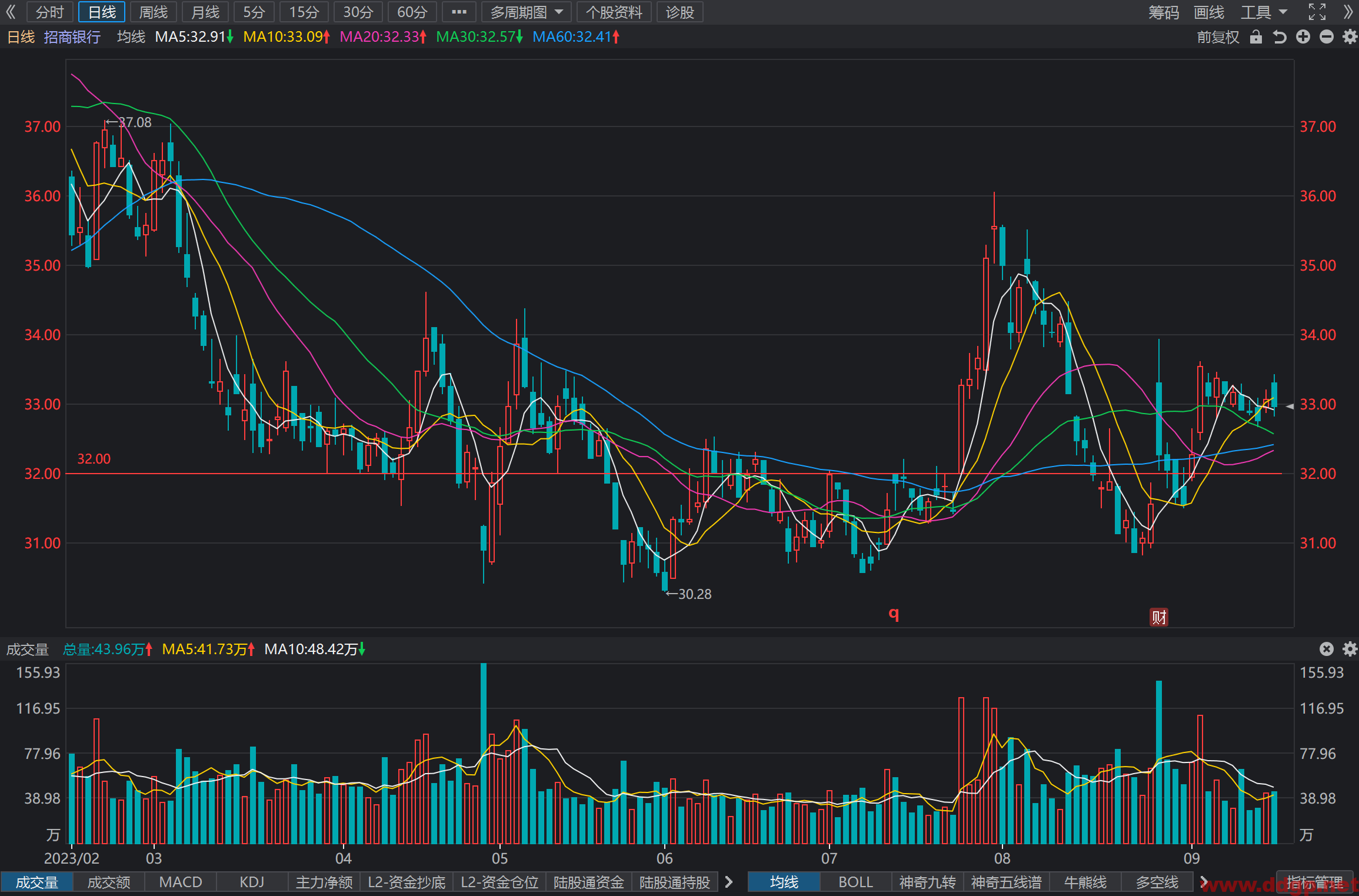
Task: Open volume panel settings gear
Action: 1350,649
